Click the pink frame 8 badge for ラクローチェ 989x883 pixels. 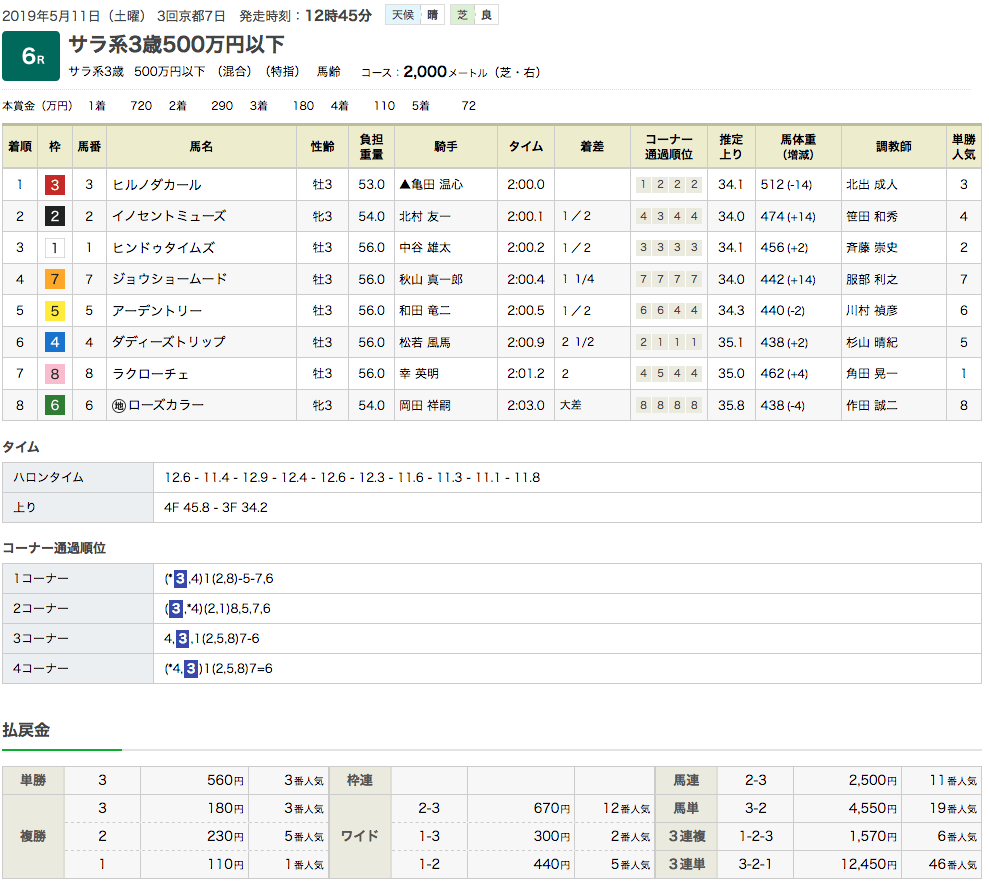click(x=55, y=374)
